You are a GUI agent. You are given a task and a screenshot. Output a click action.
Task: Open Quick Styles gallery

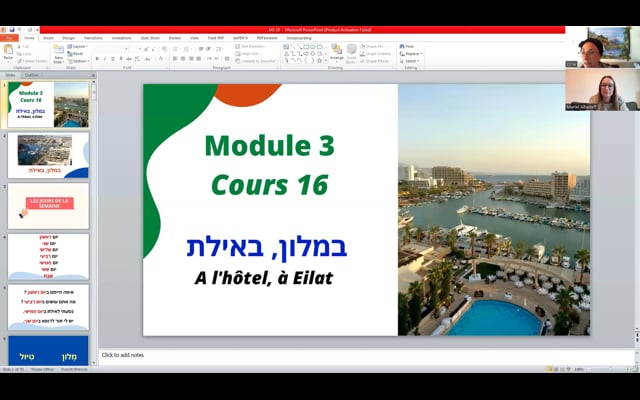click(x=351, y=53)
